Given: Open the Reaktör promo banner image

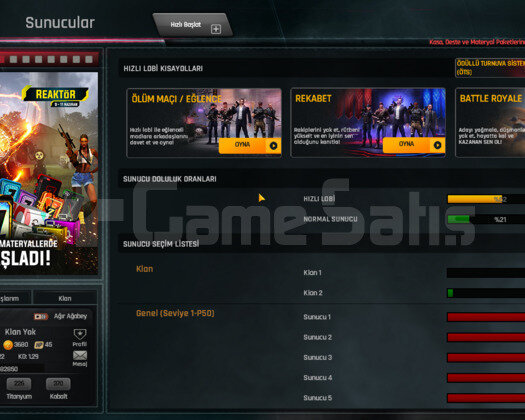Looking at the screenshot, I should pos(49,173).
